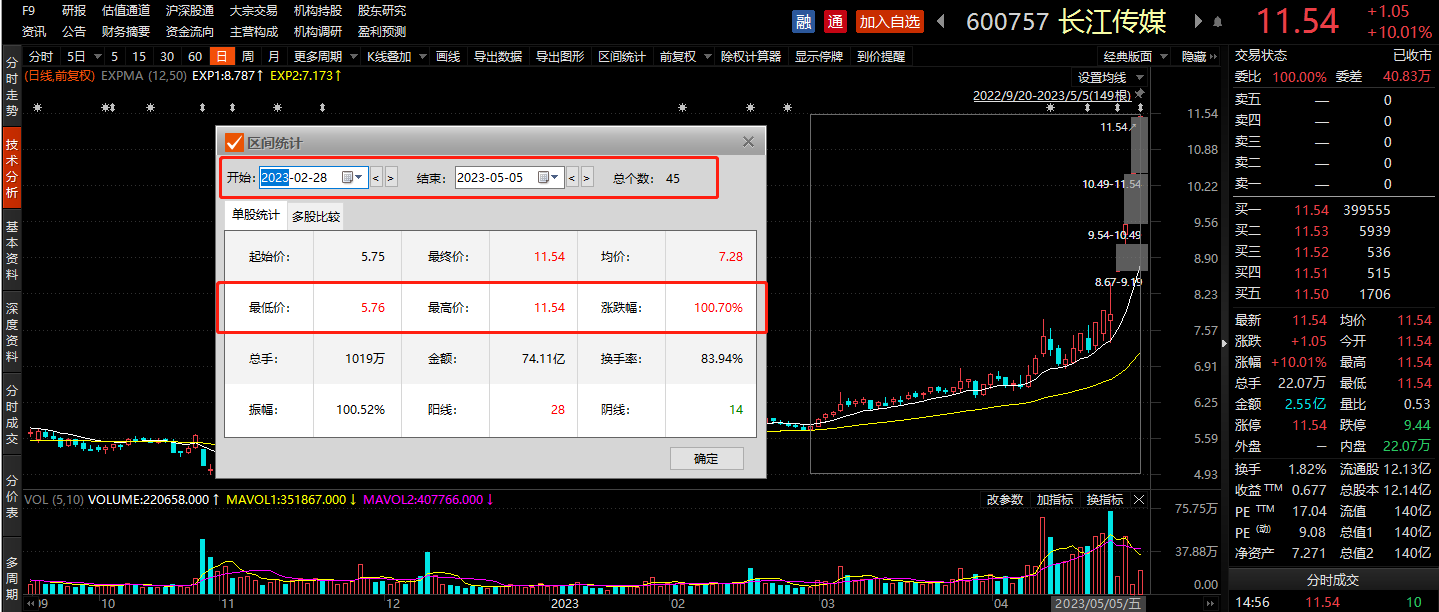Screen dimensions: 1439x612
Task: Open 到价提醒 price alert
Action: tap(881, 57)
